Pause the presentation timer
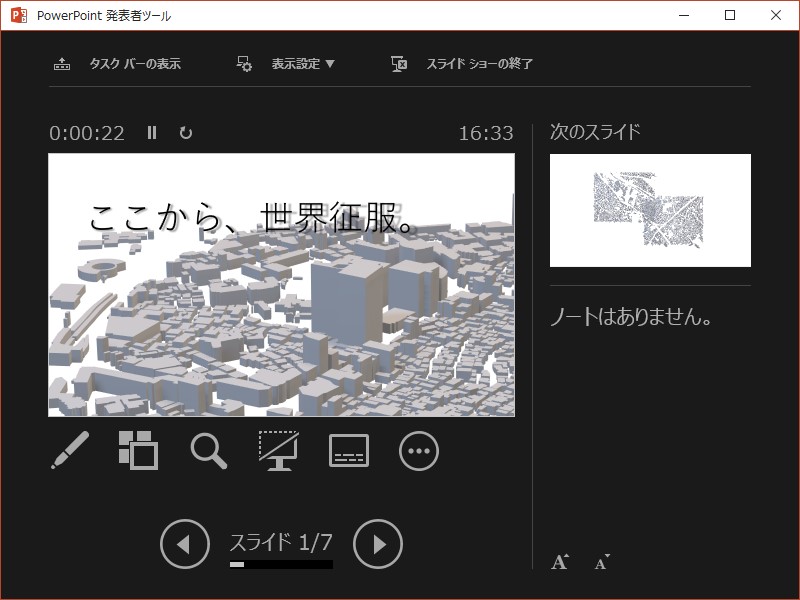Viewport: 800px width, 600px height. pyautogui.click(x=151, y=131)
